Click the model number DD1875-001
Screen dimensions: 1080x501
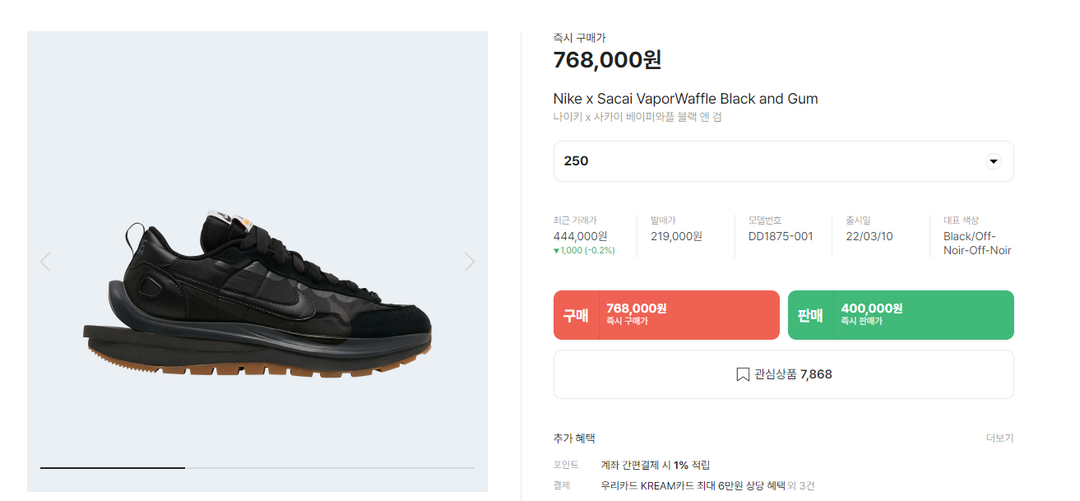click(780, 237)
